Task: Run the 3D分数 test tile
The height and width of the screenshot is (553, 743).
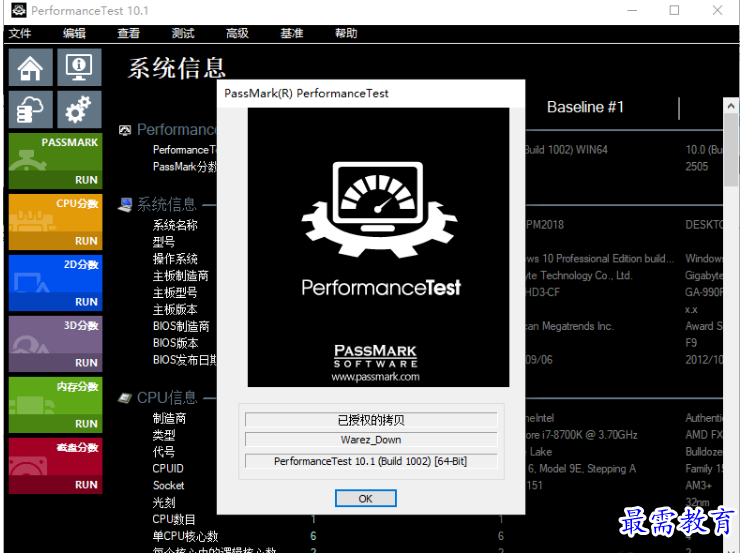Action: tap(55, 344)
